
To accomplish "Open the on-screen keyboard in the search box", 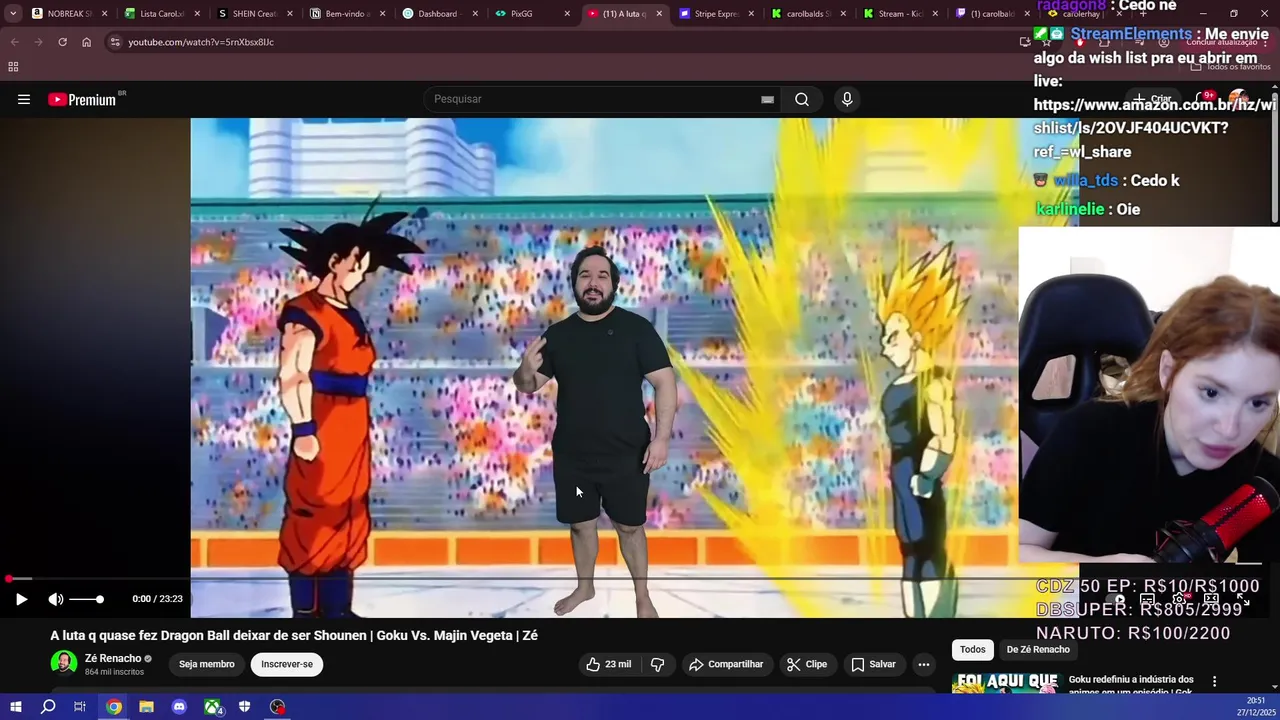I will coord(767,99).
